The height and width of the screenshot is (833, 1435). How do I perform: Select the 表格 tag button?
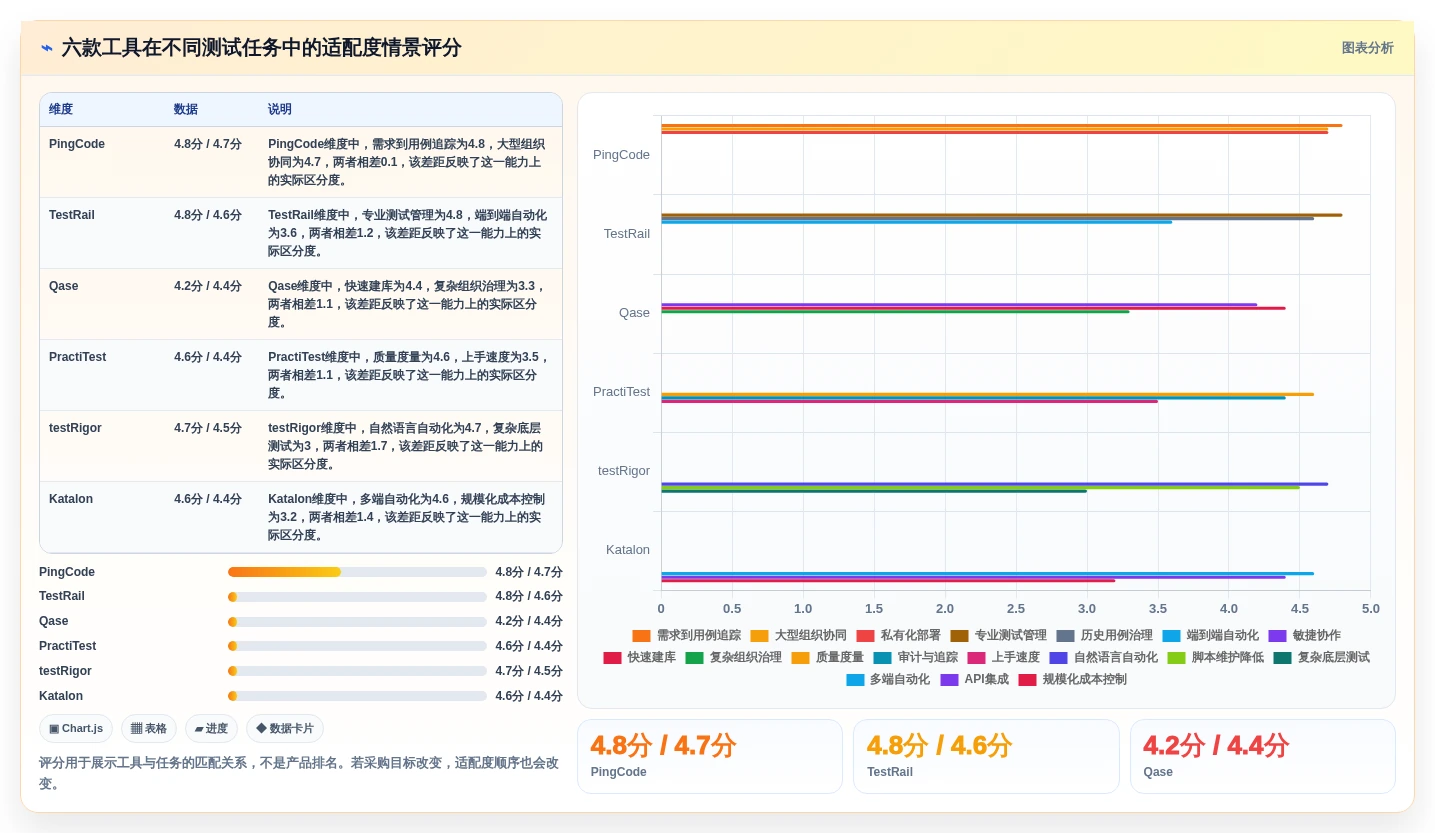pyautogui.click(x=149, y=729)
